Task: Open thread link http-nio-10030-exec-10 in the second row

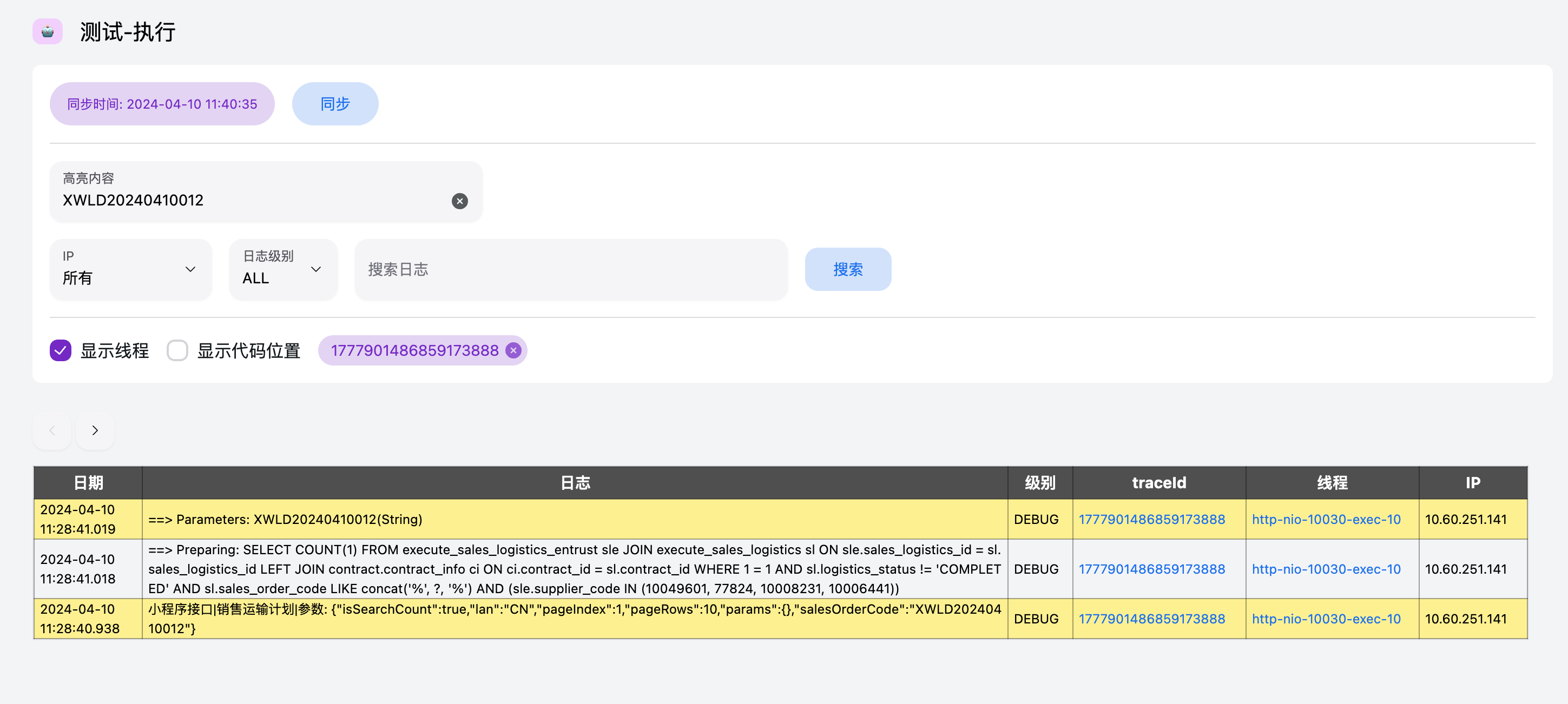Action: coord(1326,569)
